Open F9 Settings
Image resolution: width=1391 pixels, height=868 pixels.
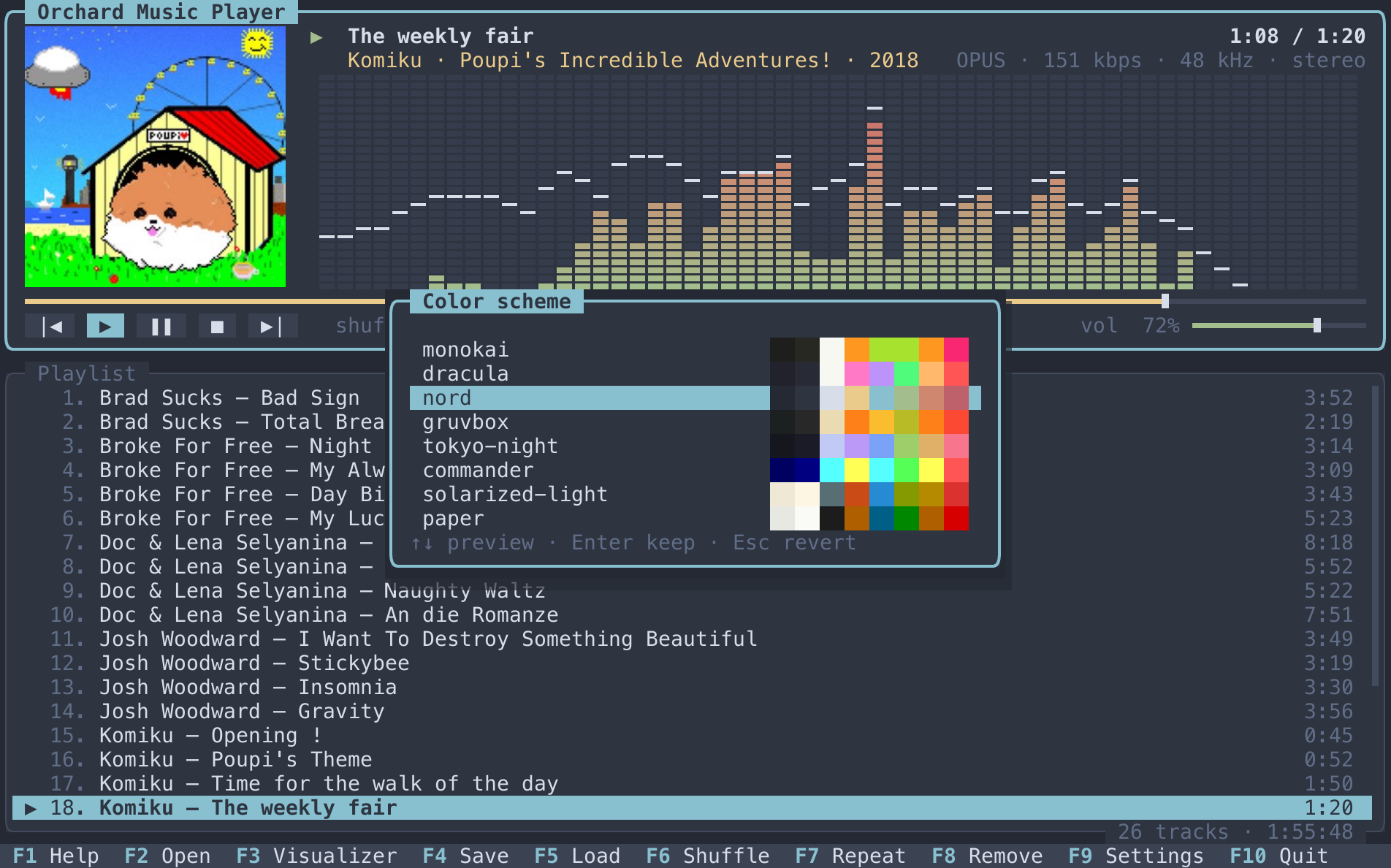(1136, 856)
